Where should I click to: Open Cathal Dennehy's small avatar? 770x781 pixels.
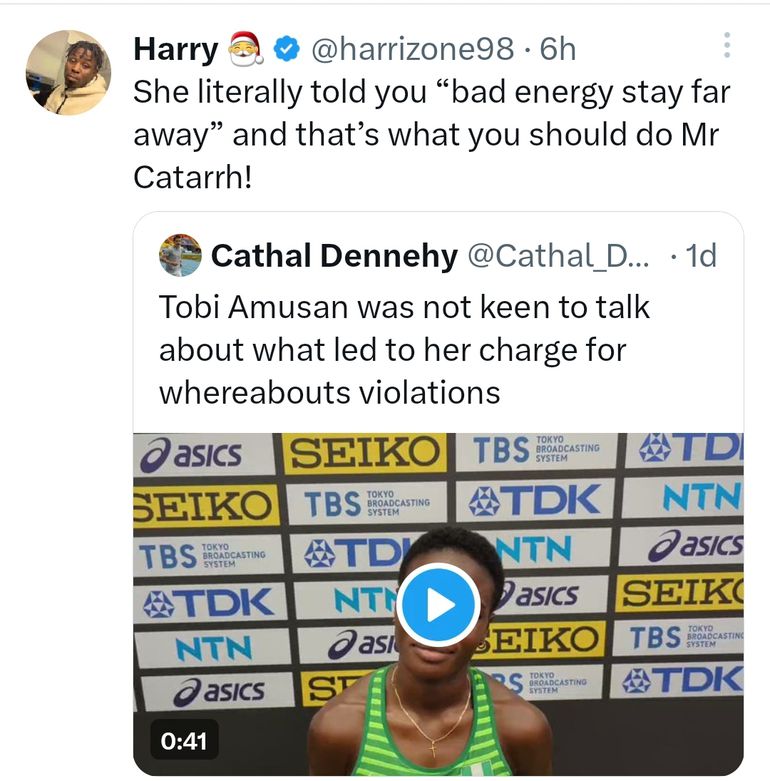tap(180, 256)
